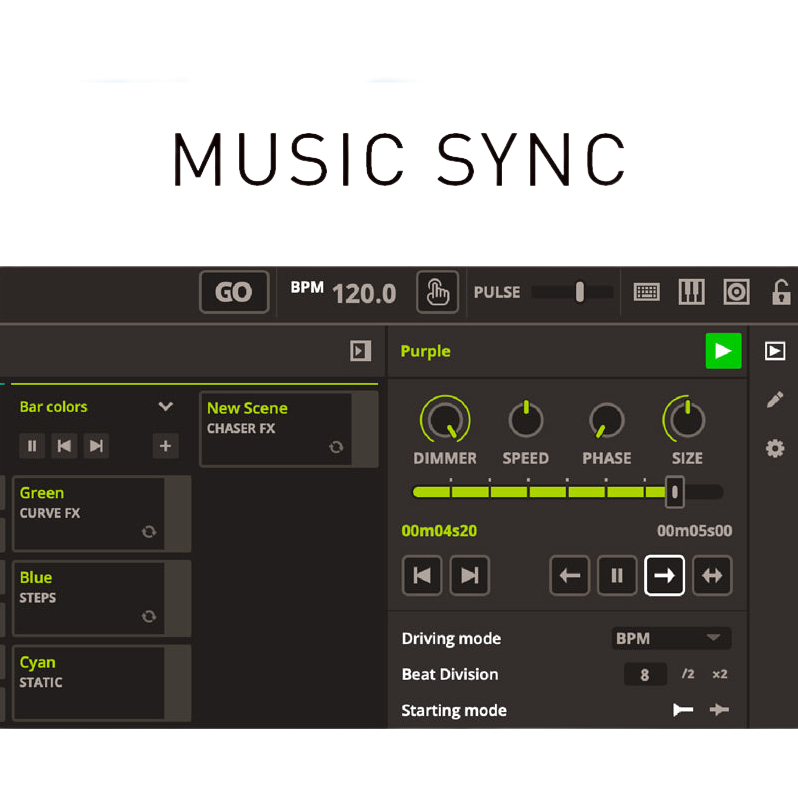The image size is (798, 798).
Task: Click the PHASE knob
Action: pos(606,420)
